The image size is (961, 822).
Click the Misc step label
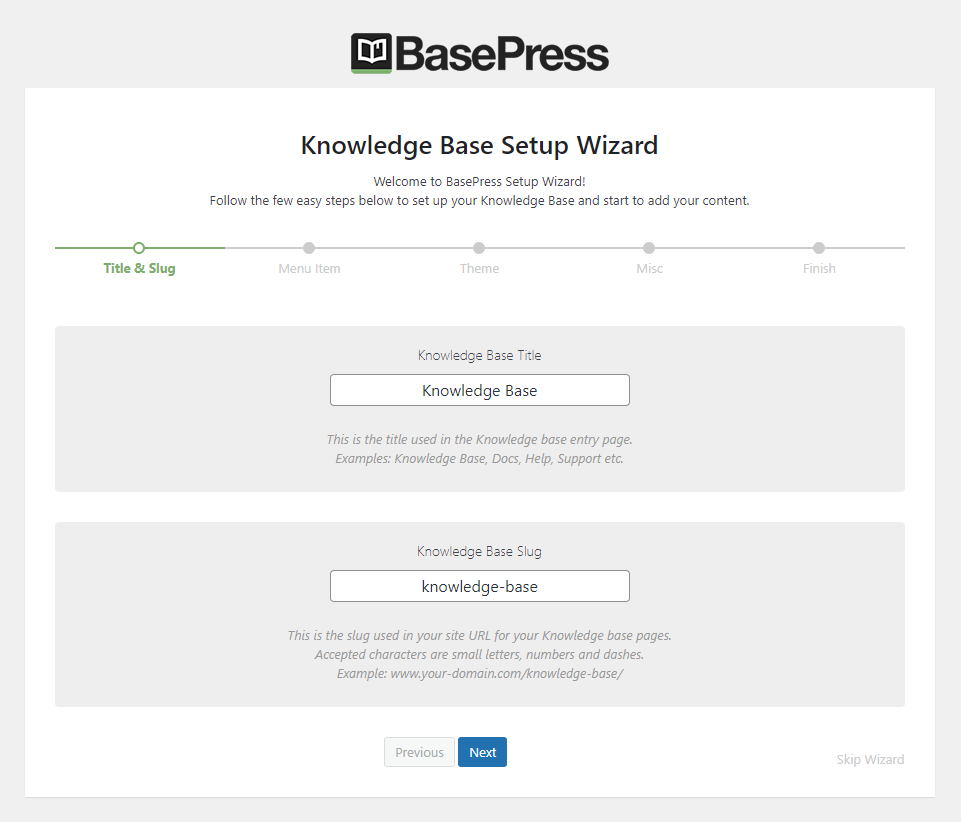(x=649, y=268)
